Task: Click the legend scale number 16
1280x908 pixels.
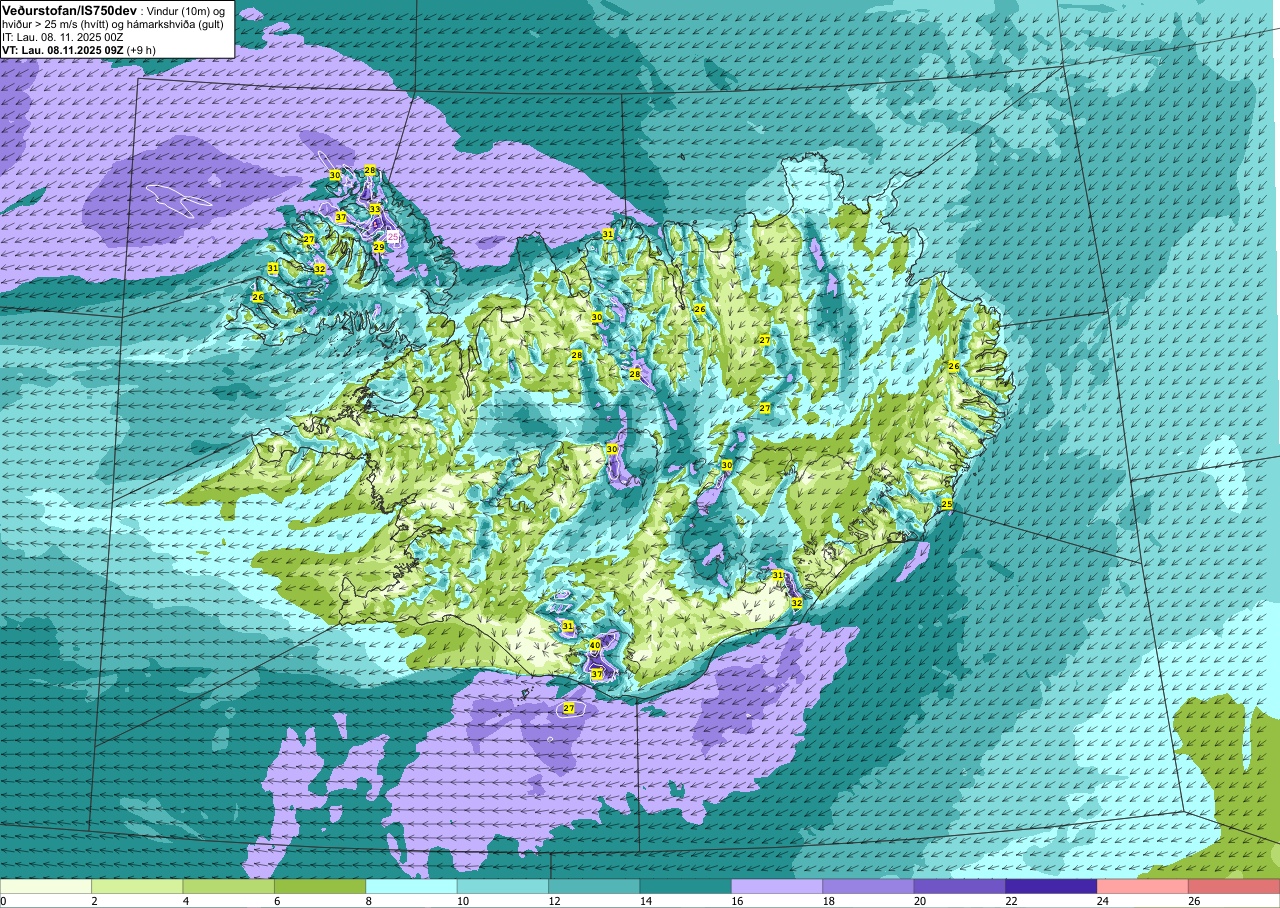Action: pyautogui.click(x=736, y=901)
